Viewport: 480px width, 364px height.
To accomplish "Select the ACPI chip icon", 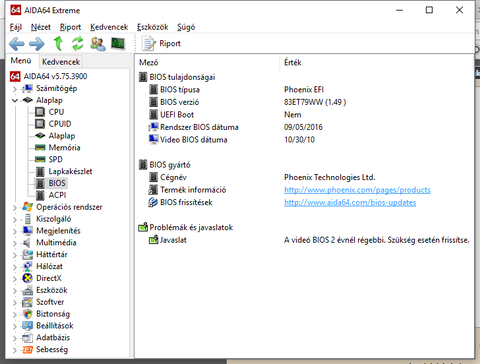I will pos(40,195).
